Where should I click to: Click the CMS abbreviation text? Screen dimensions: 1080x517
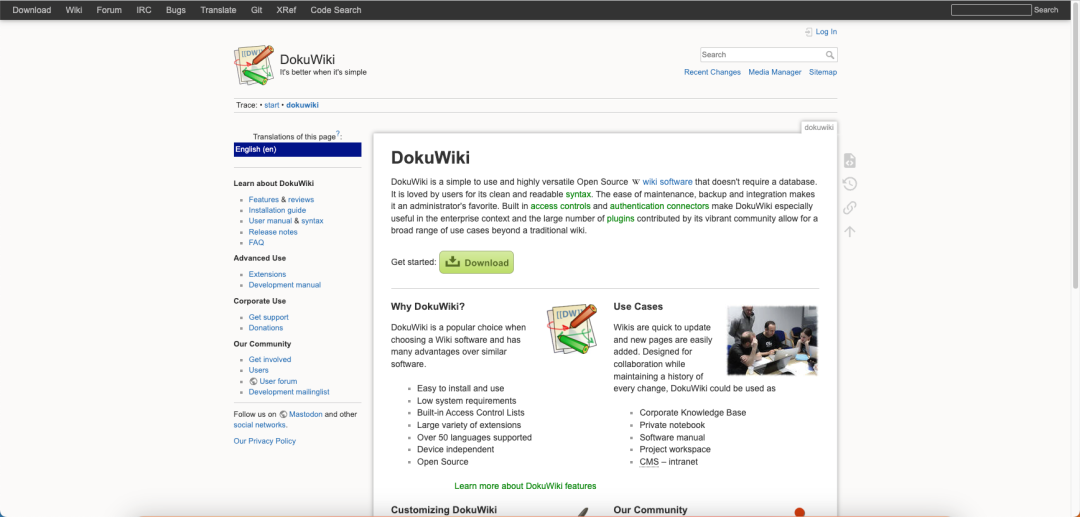(x=649, y=462)
